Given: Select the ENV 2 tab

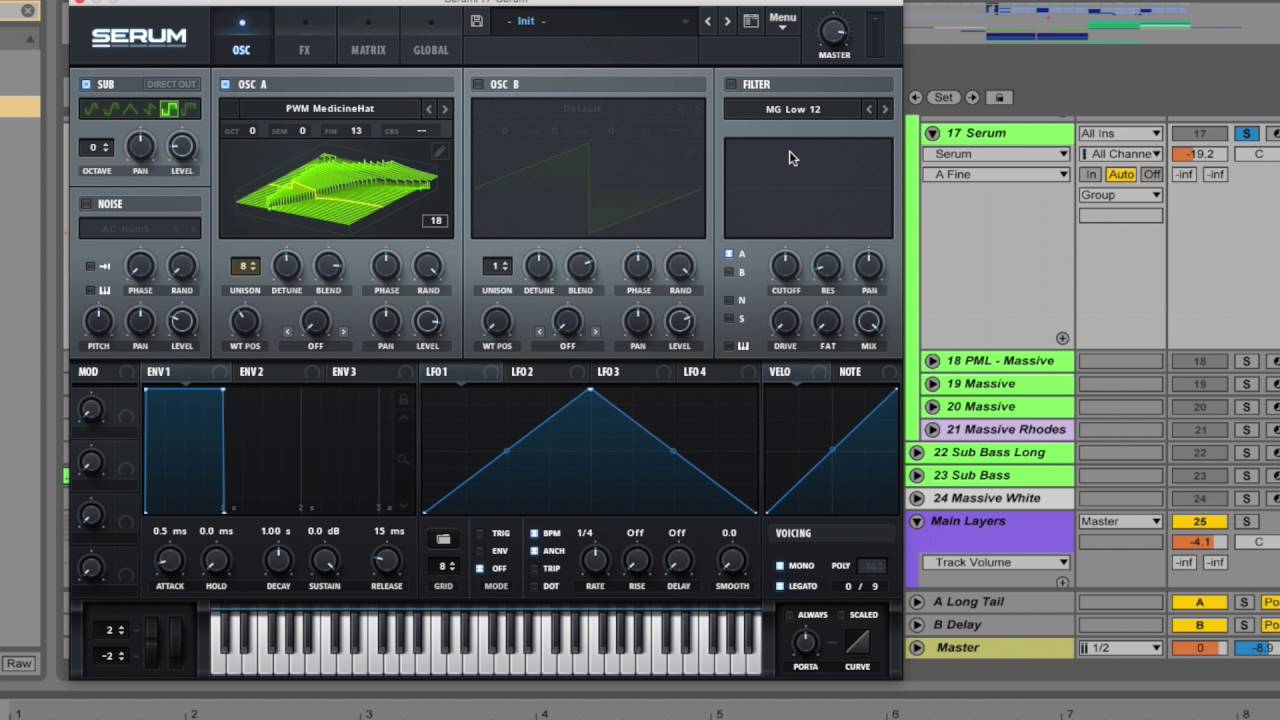Looking at the screenshot, I should 252,372.
